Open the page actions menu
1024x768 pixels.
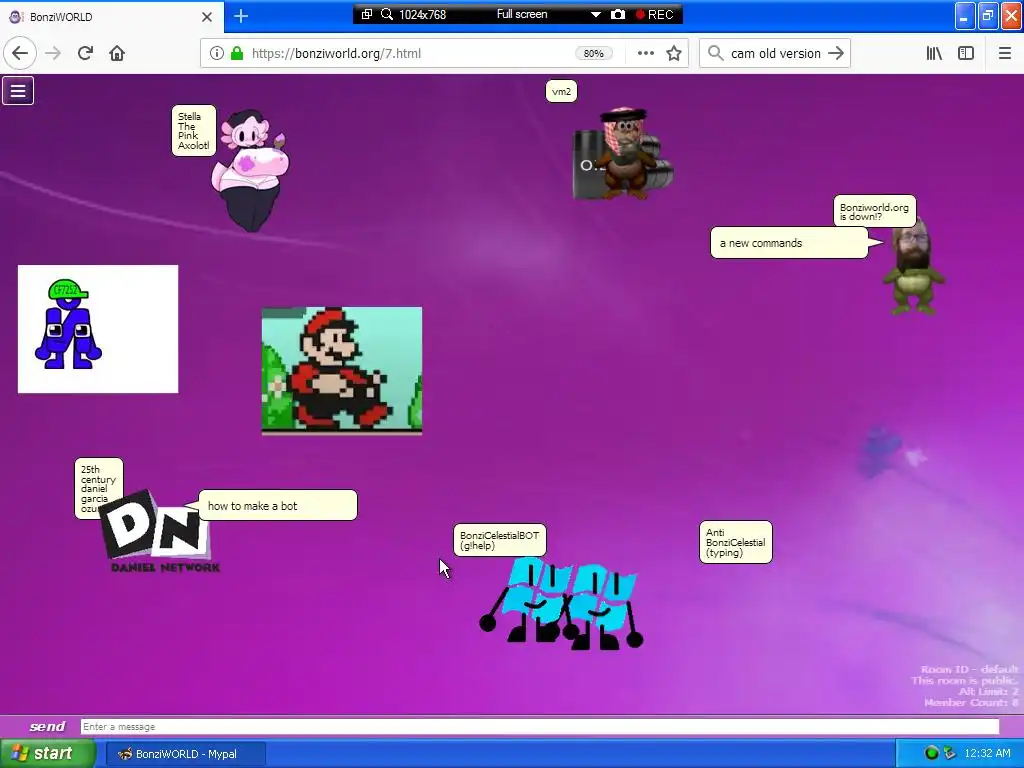click(x=645, y=54)
